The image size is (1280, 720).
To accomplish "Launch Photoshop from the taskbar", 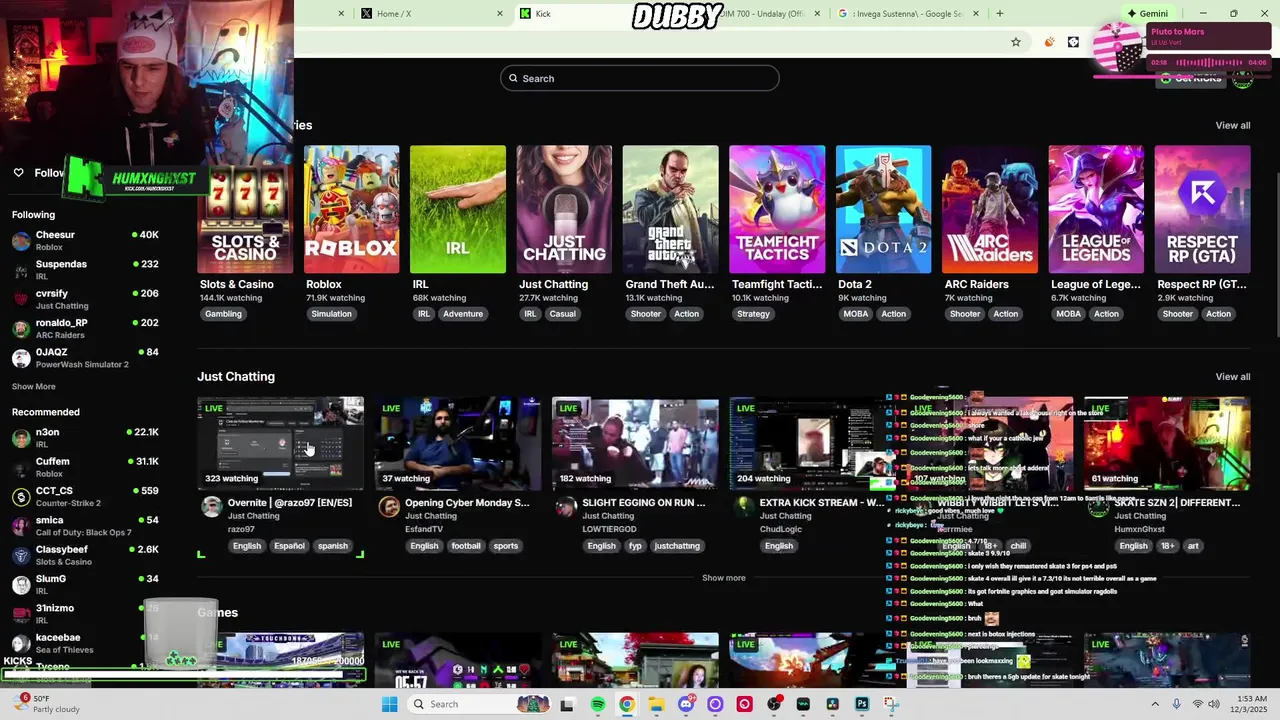I will pos(862,704).
